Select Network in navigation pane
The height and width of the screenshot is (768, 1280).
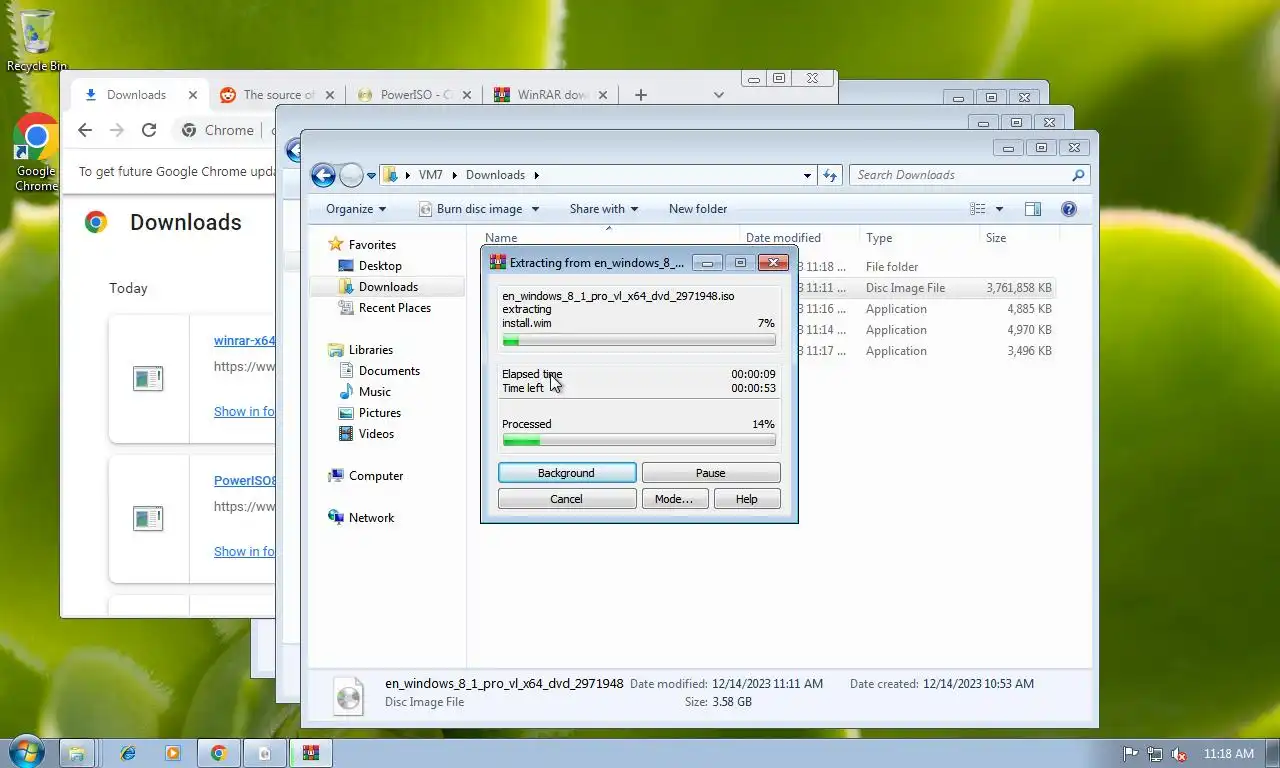pos(371,518)
